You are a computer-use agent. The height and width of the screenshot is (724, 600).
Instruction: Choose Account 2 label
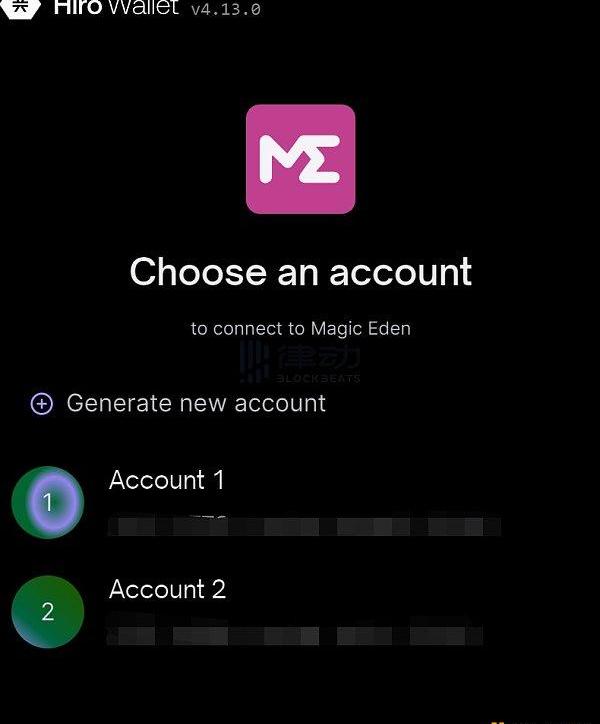[167, 589]
